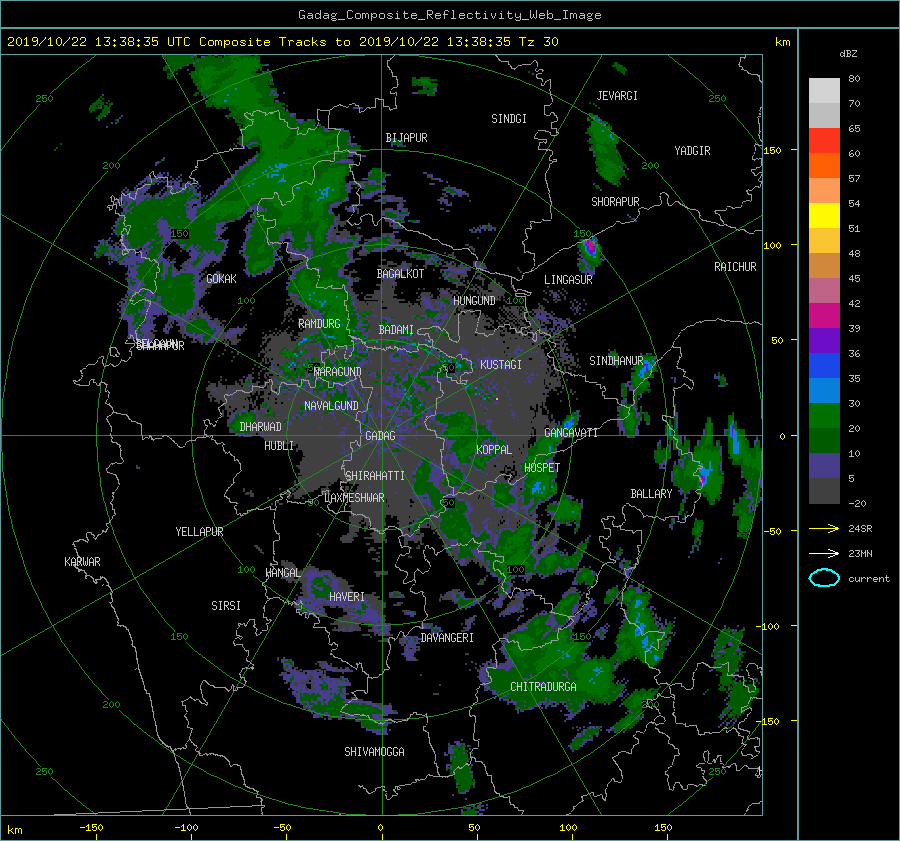Click the KUSTAGI city label
This screenshot has width=900, height=841.
(501, 365)
